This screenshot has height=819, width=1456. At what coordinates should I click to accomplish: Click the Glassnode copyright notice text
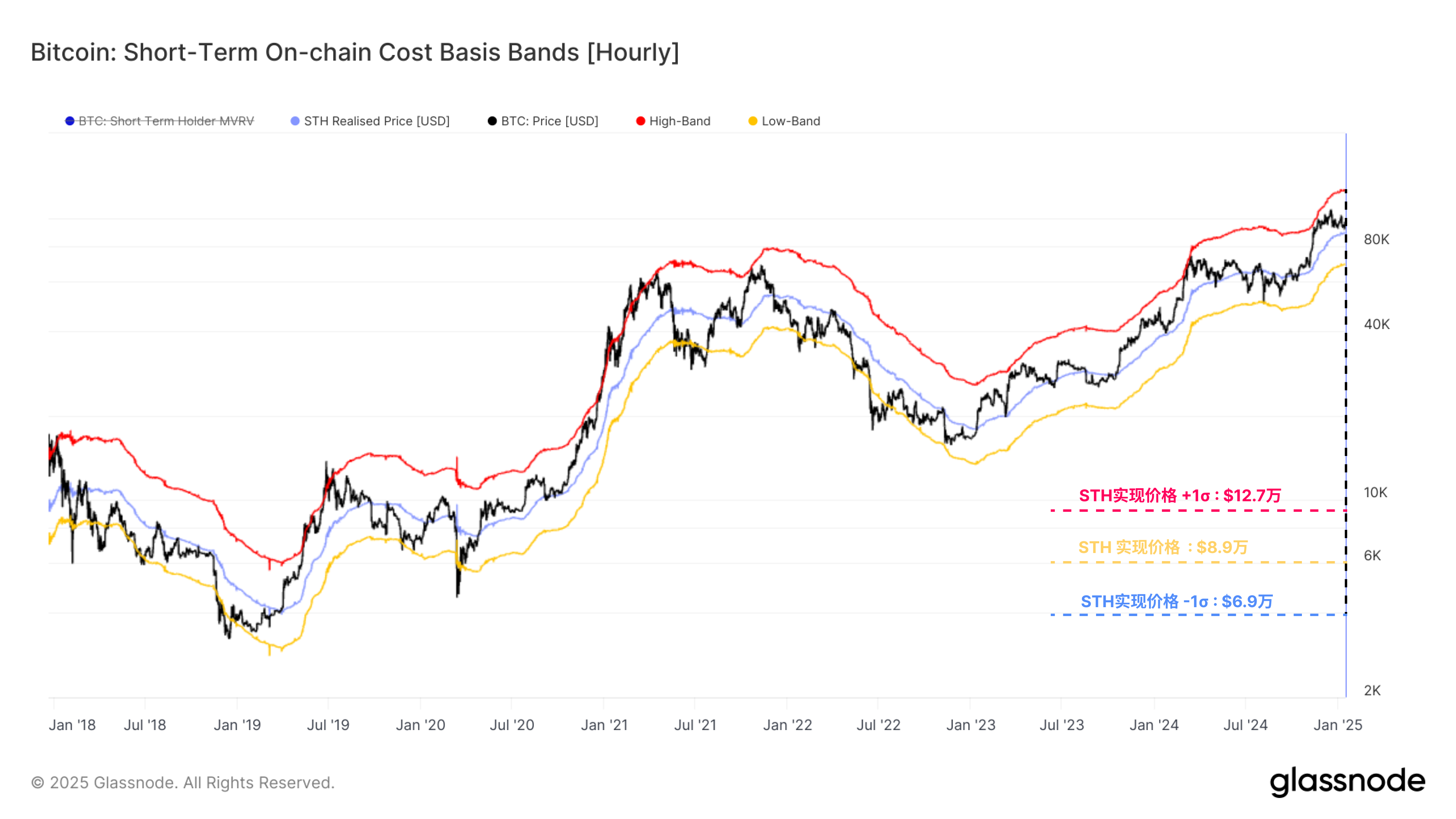pyautogui.click(x=182, y=782)
